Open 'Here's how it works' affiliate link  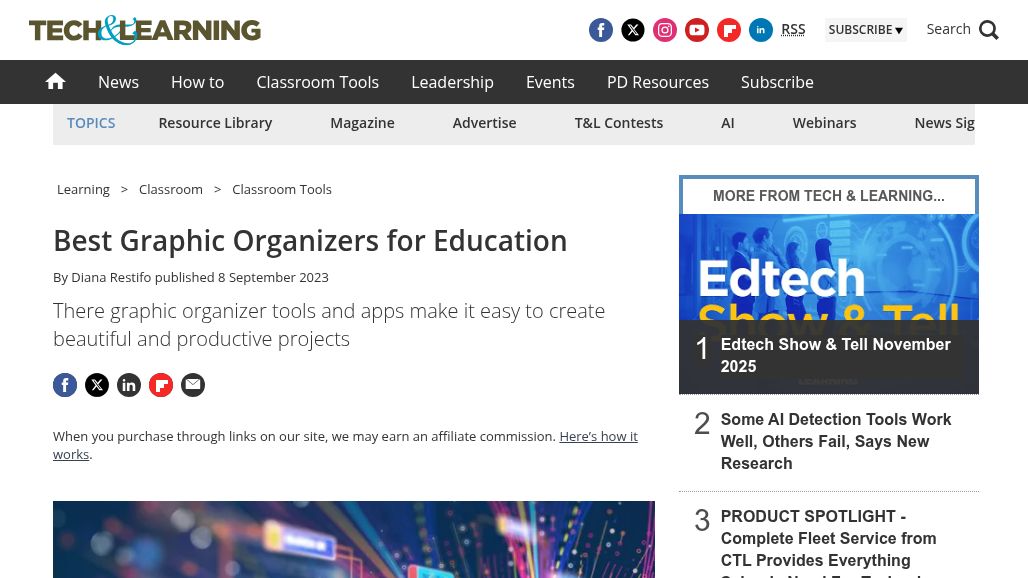click(598, 437)
